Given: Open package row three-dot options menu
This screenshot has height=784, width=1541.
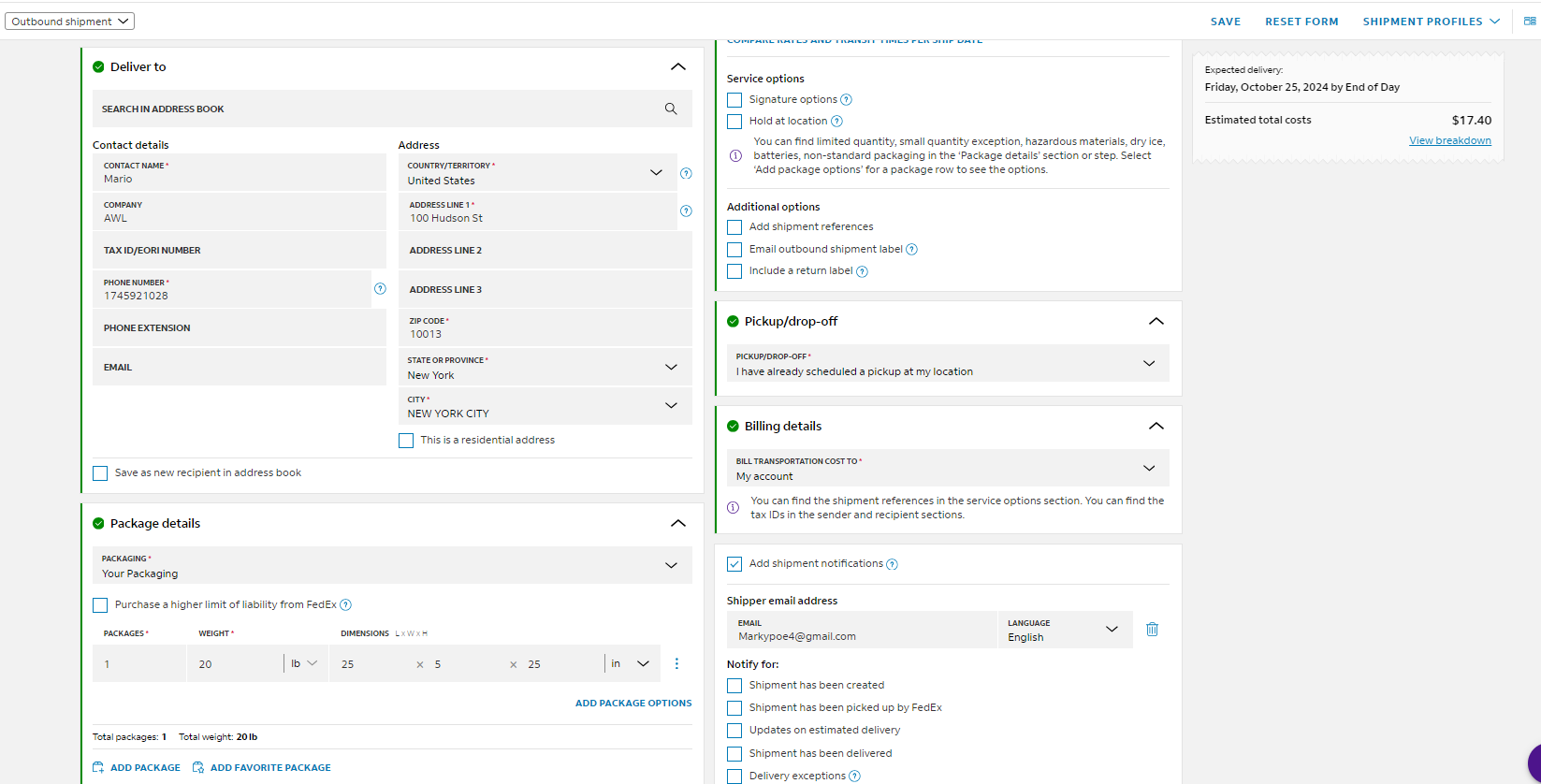Looking at the screenshot, I should click(676, 663).
